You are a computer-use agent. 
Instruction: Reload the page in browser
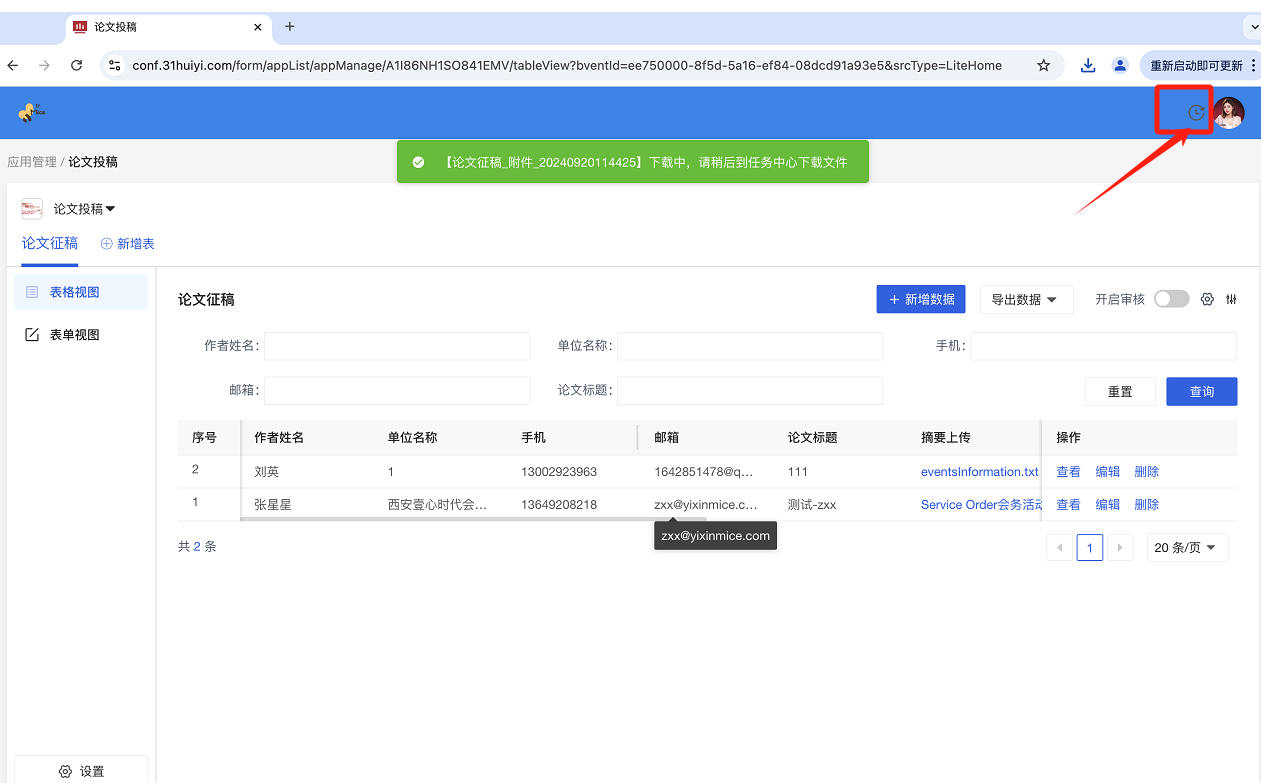click(x=76, y=65)
